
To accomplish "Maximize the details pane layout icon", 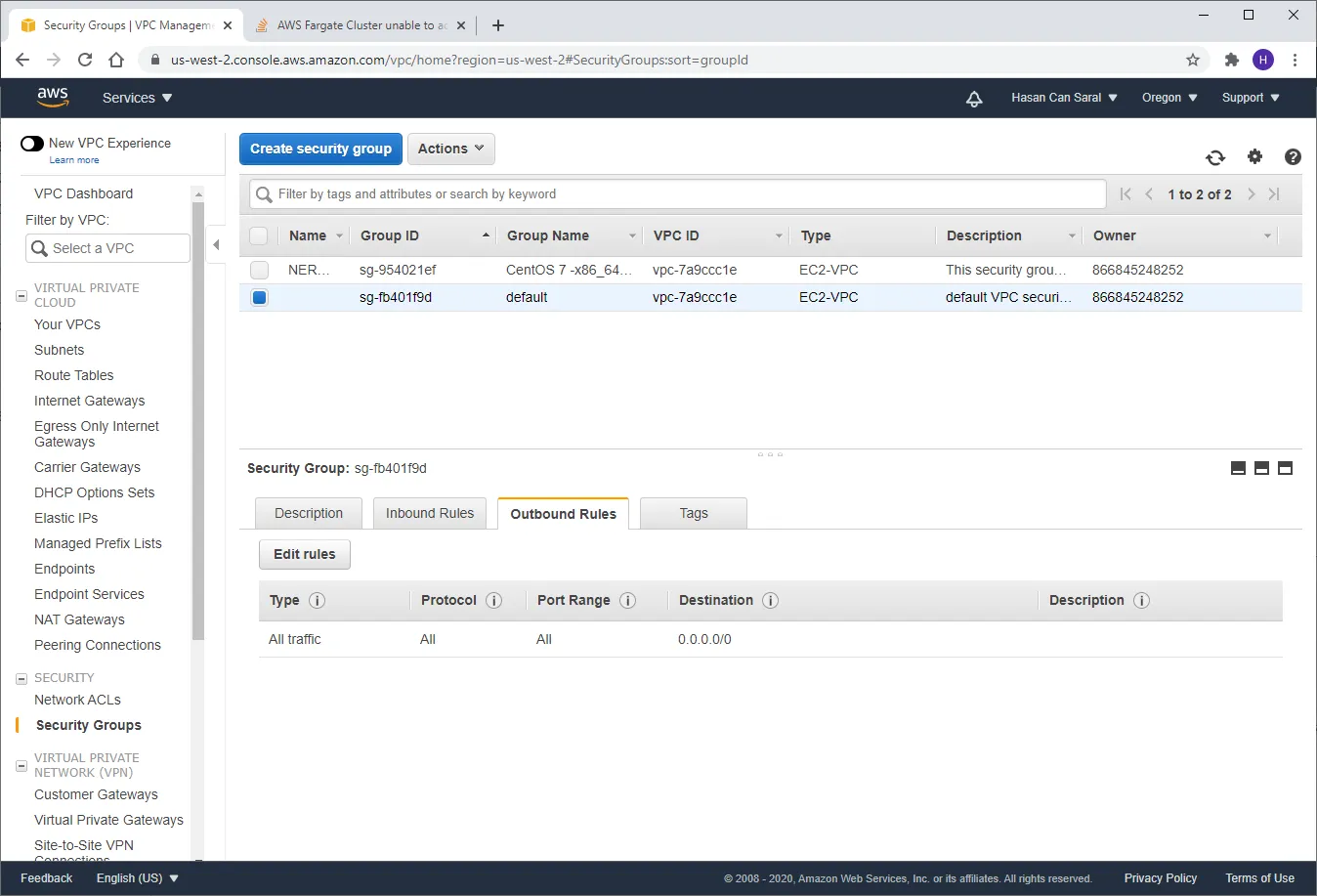I will click(1285, 468).
